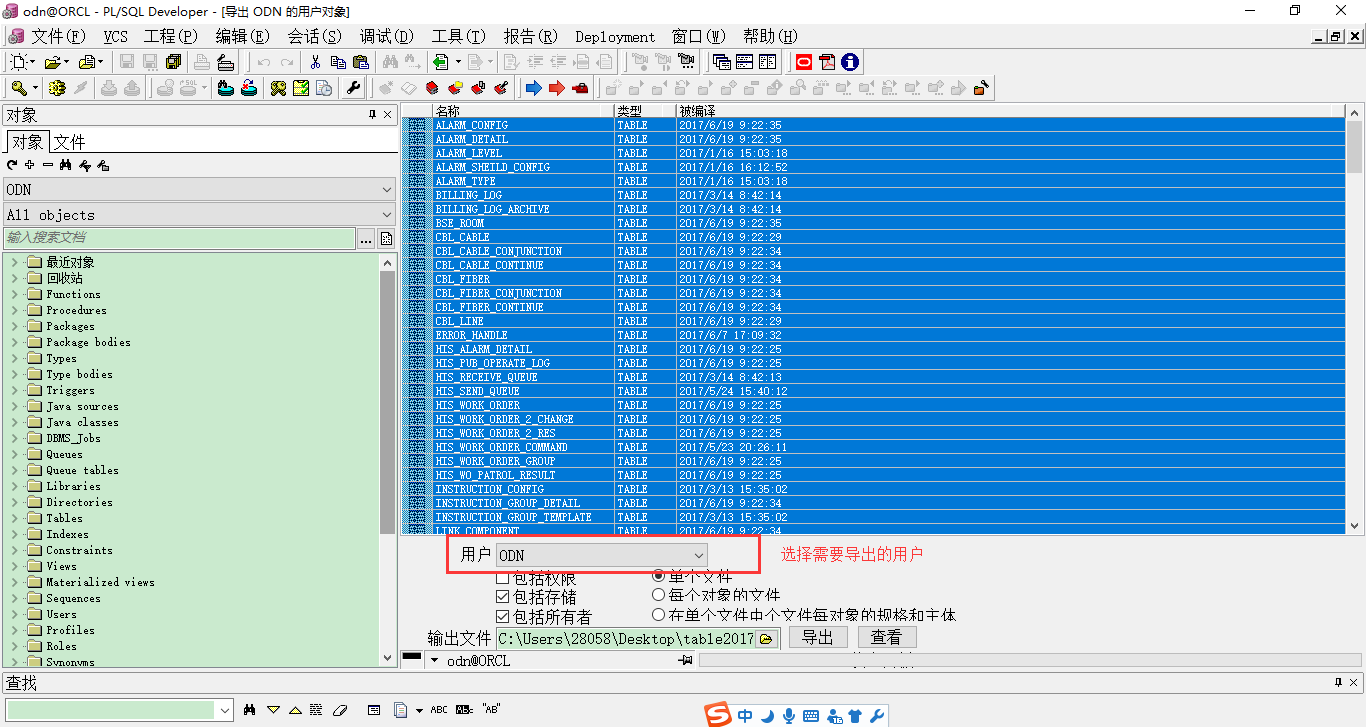Click the 输出文件 path field
This screenshot has width=1366, height=727.
626,638
